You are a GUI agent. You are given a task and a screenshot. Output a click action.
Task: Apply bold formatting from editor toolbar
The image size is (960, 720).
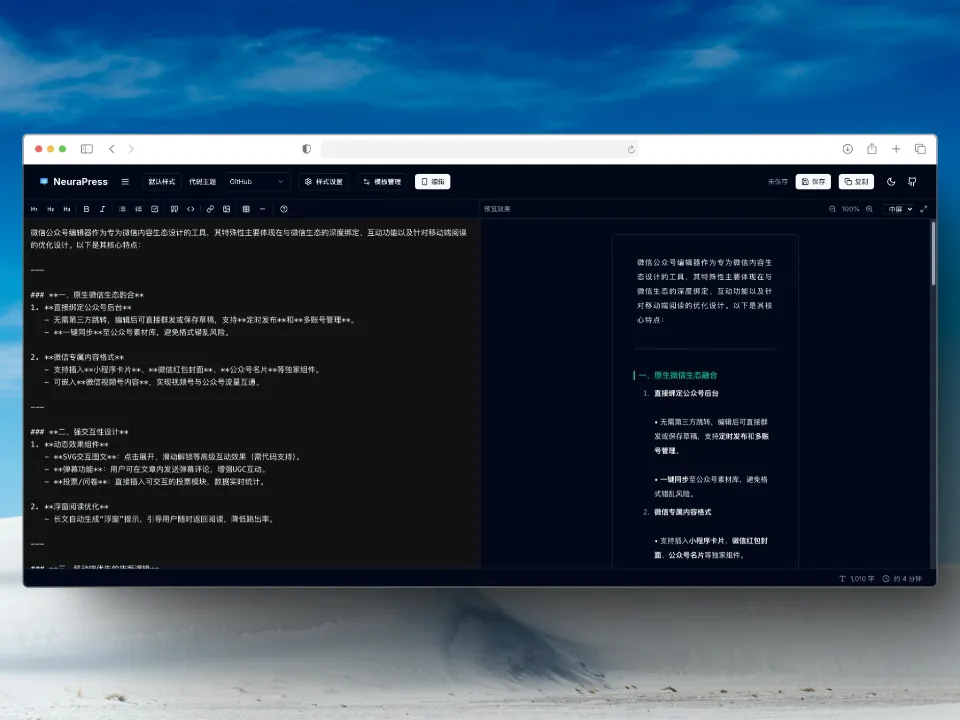tap(86, 209)
